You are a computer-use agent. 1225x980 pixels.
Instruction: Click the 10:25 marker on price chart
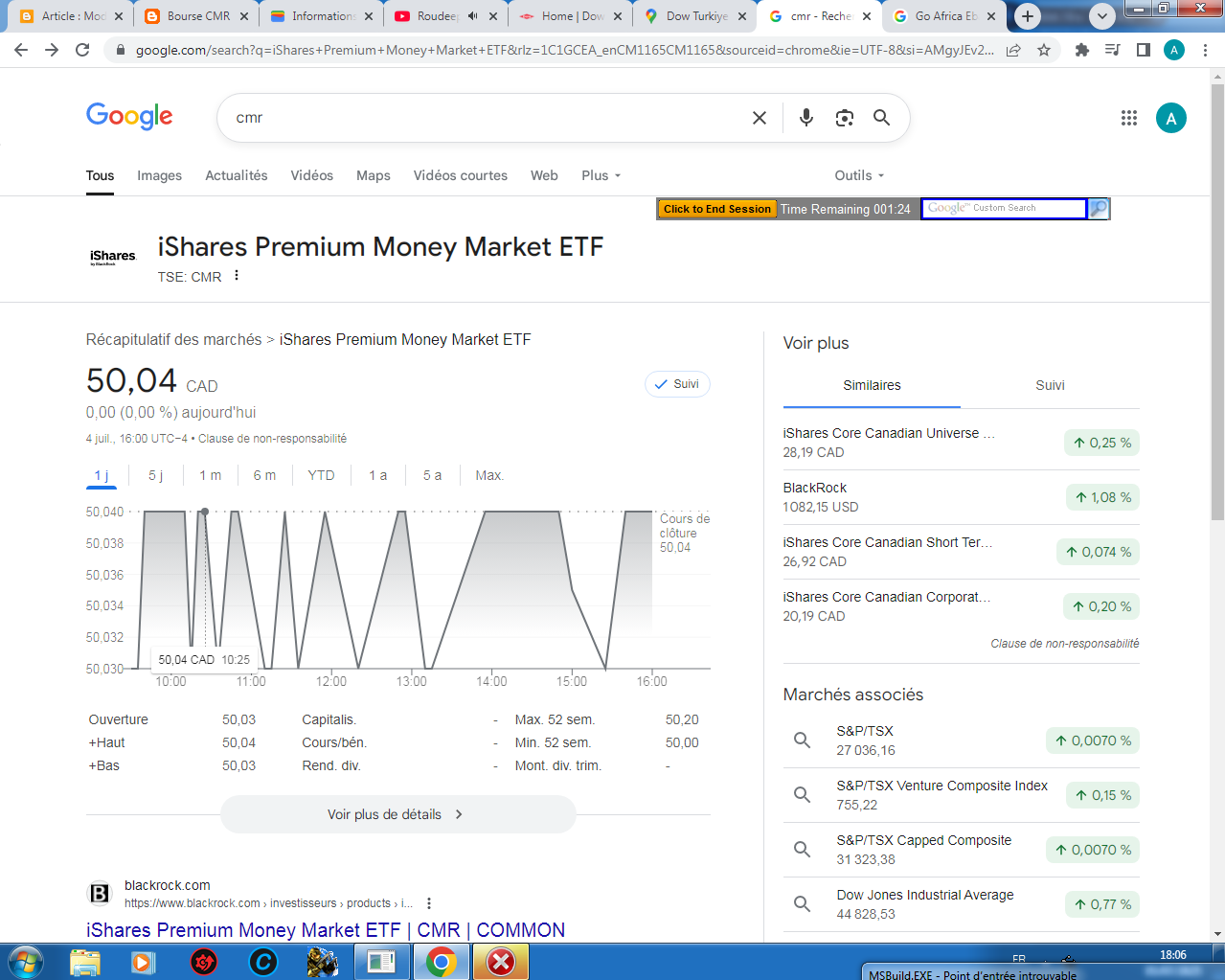click(x=204, y=512)
